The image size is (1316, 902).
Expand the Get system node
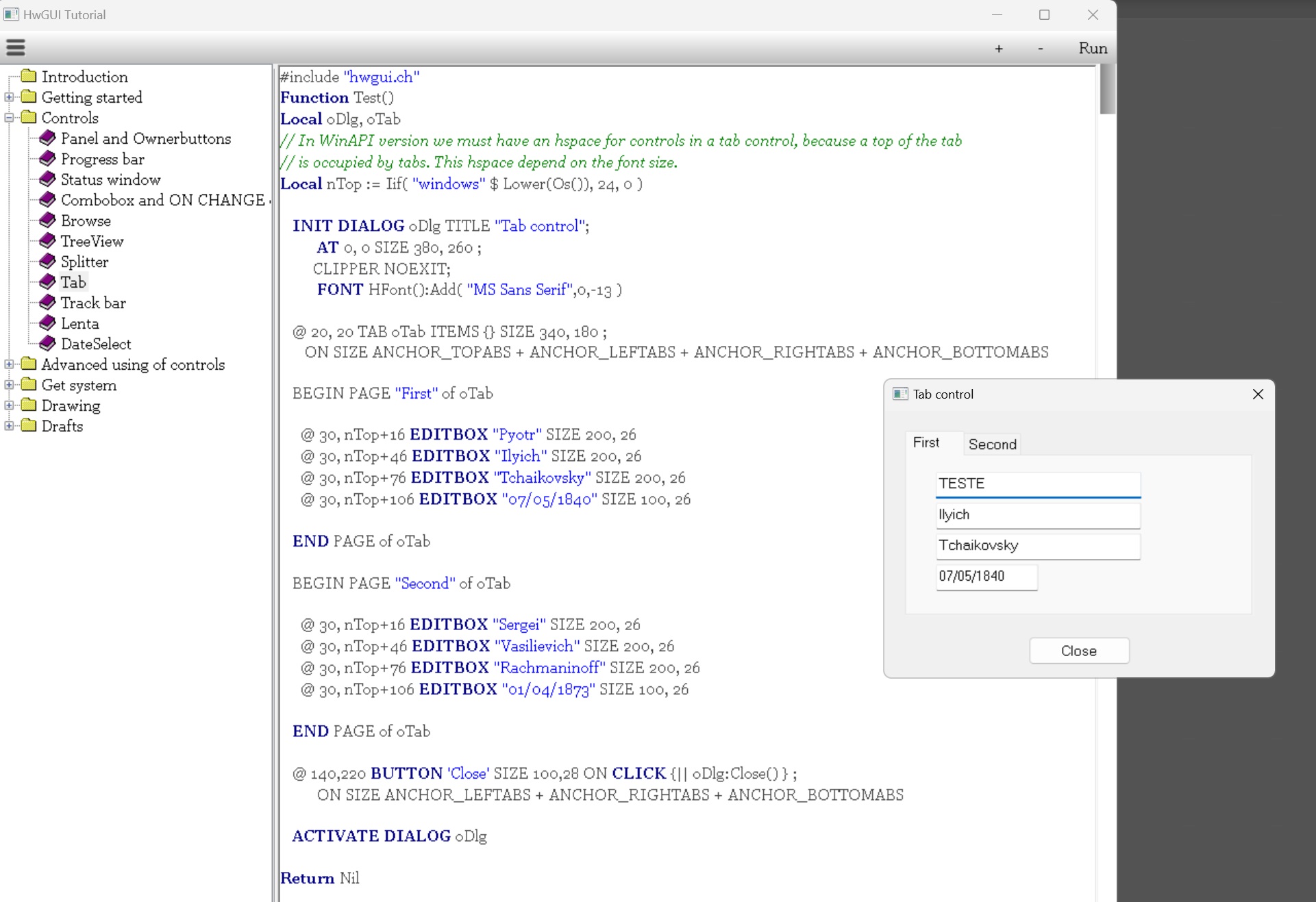coord(10,385)
